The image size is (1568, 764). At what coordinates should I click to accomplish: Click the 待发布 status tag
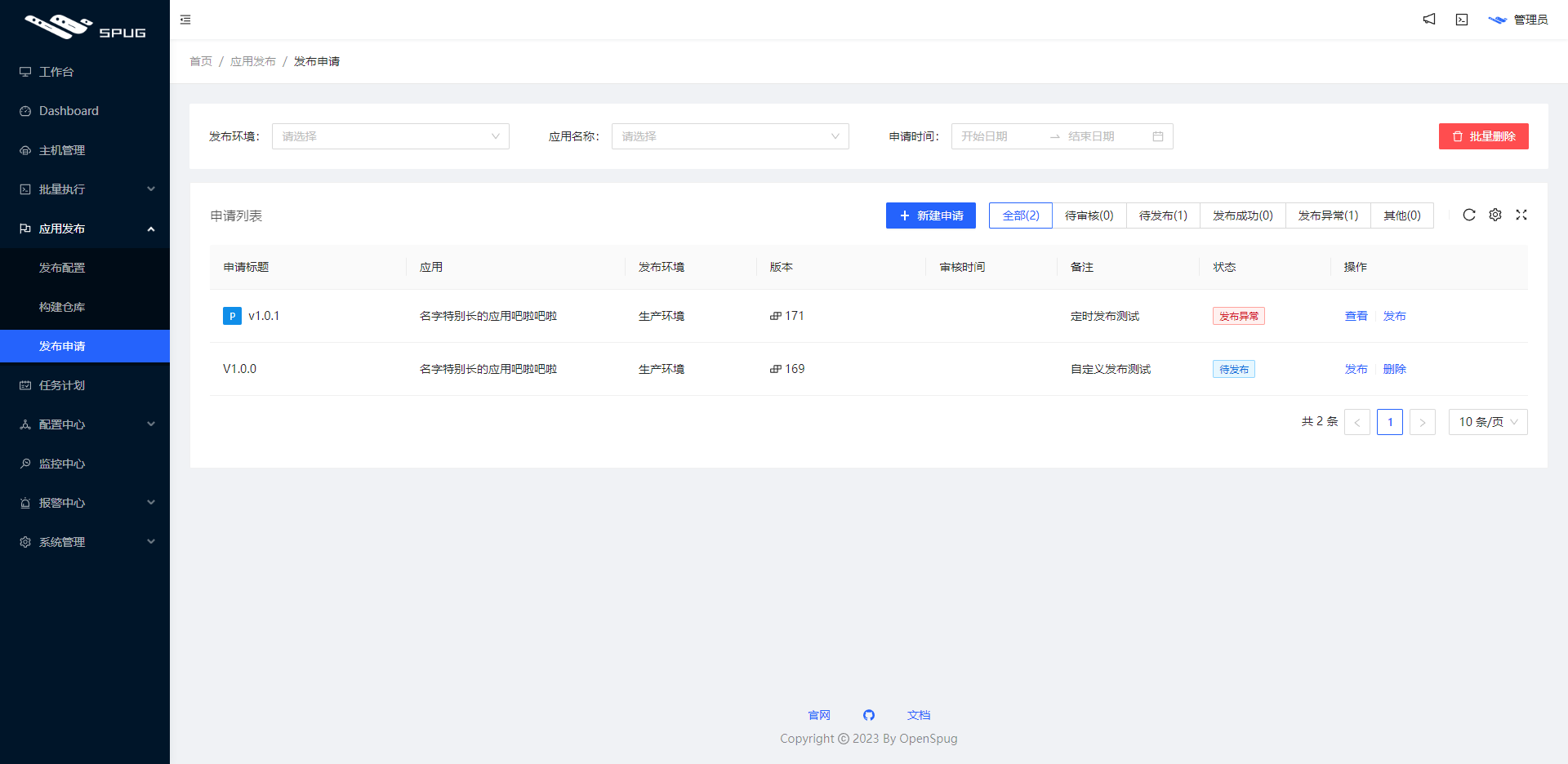click(x=1234, y=369)
